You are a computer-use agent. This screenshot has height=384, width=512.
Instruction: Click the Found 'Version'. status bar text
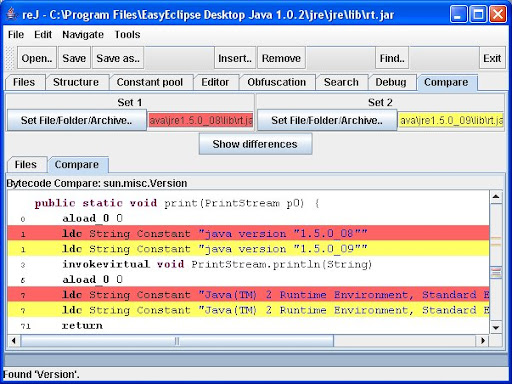click(41, 374)
